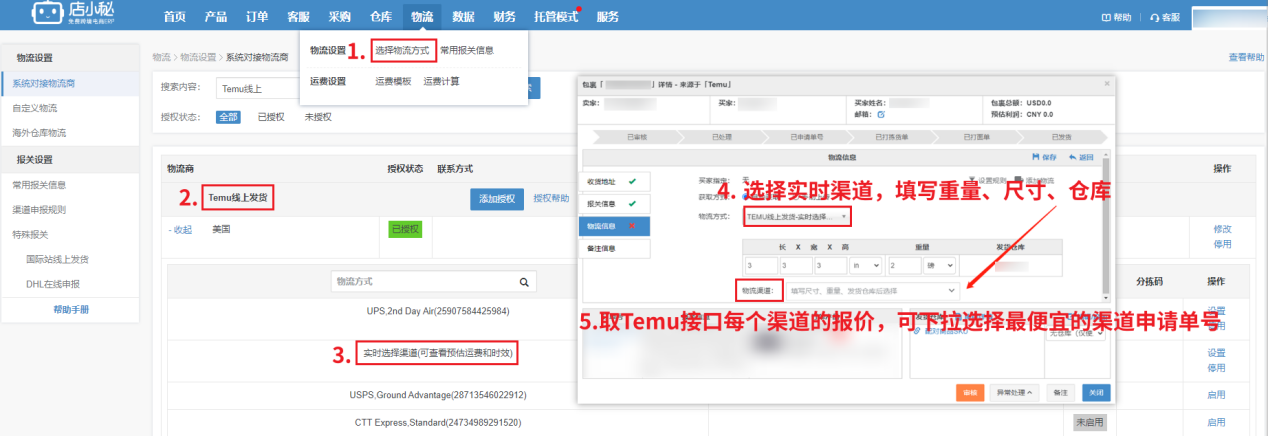Viewport: 1268px width, 436px height.
Task: Click USPS,Ground Advantage(28713546022912) row
Action: [x=439, y=395]
